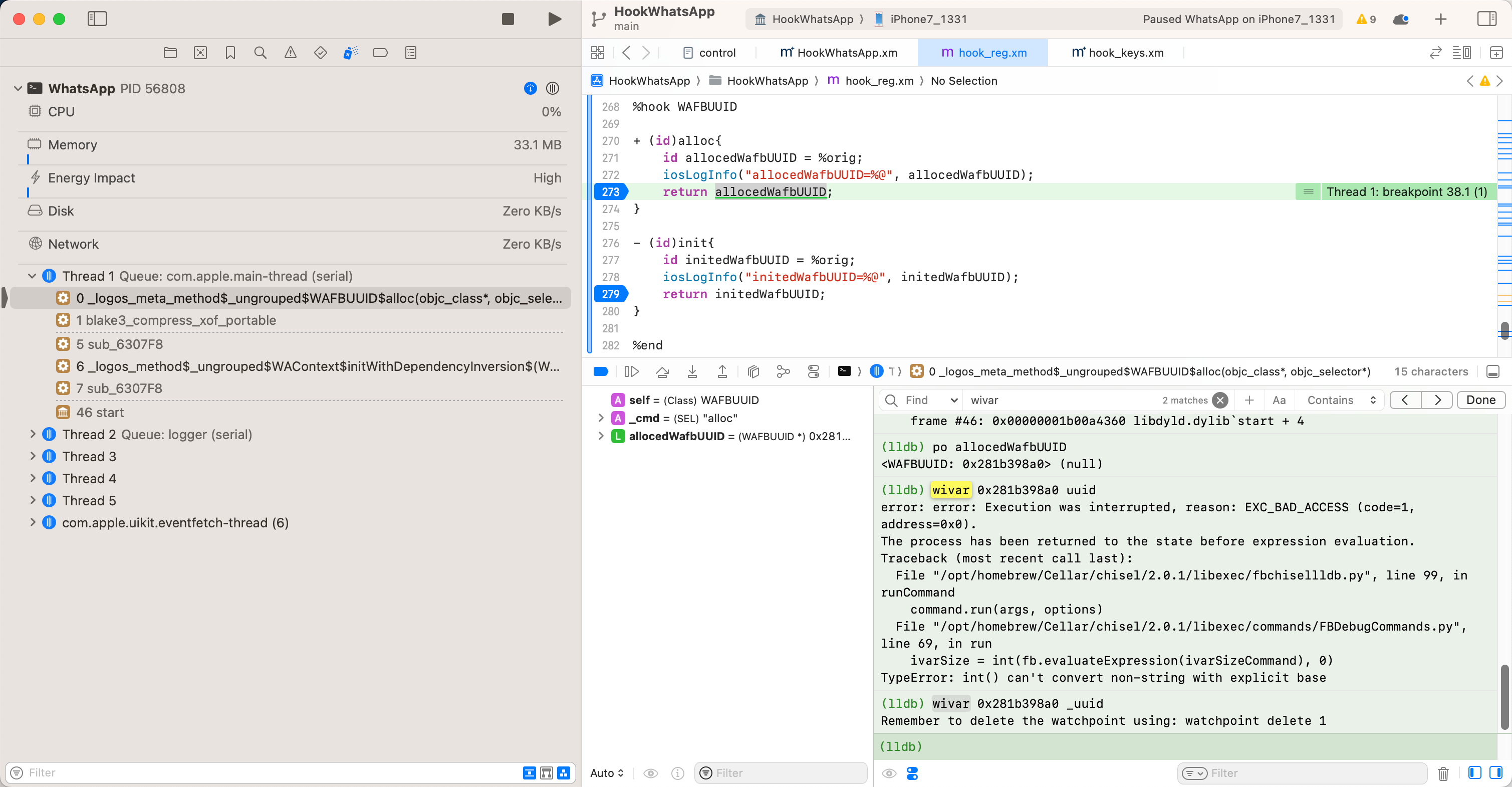Viewport: 1512px width, 787px height.
Task: Go back in editor history
Action: [626, 53]
